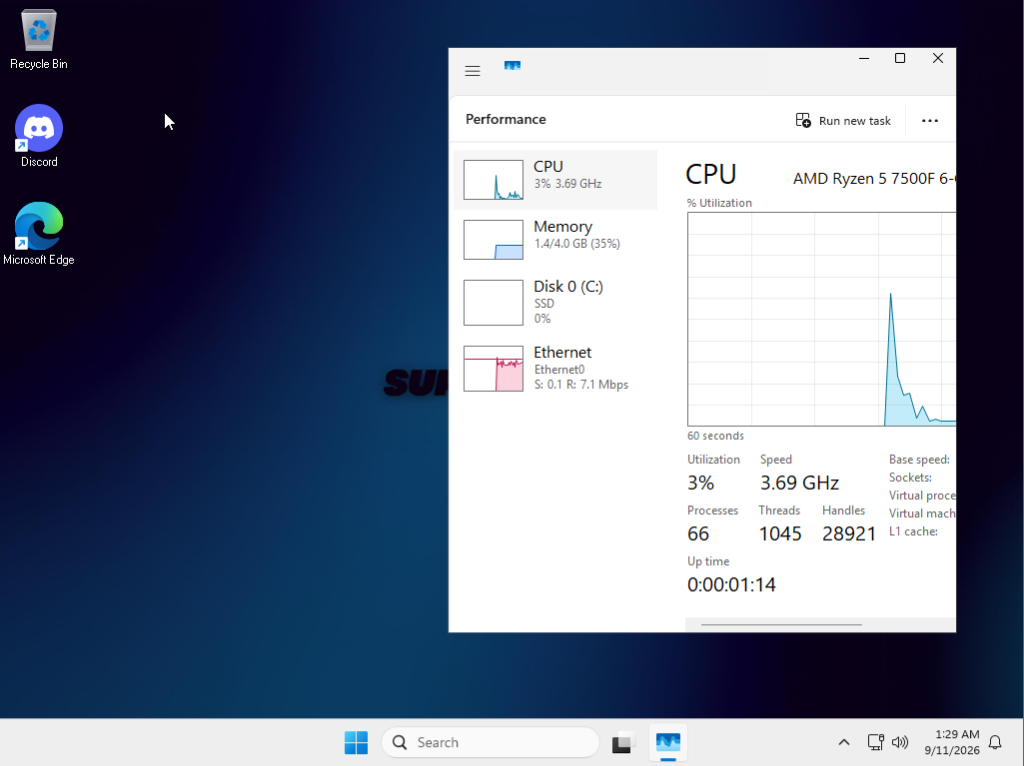This screenshot has height=766, width=1024.
Task: Click the 'L1 cache:' label
Action: (x=913, y=532)
